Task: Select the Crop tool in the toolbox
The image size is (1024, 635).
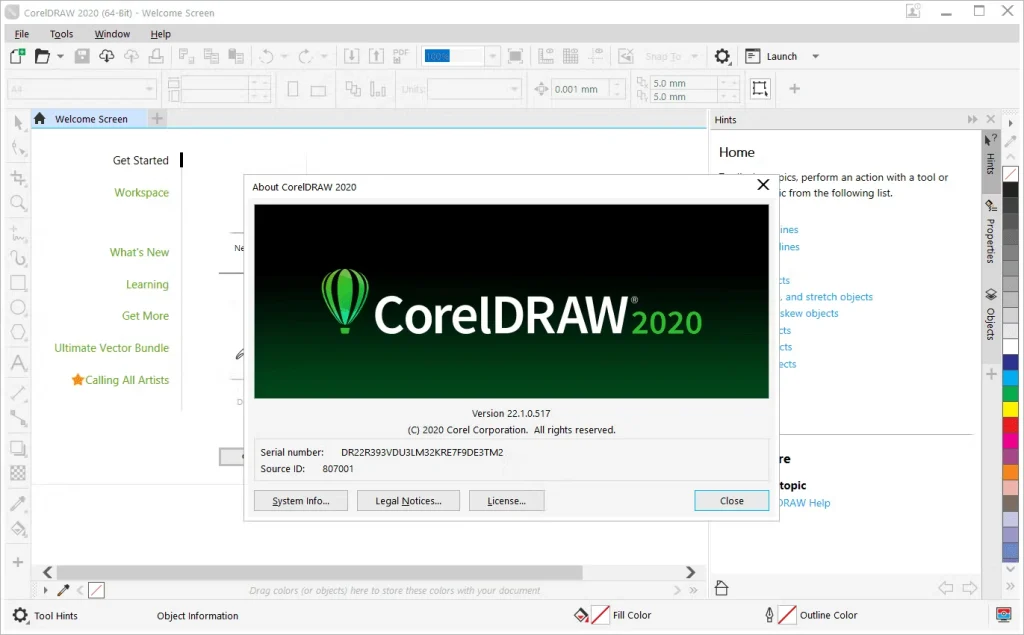Action: 17,177
